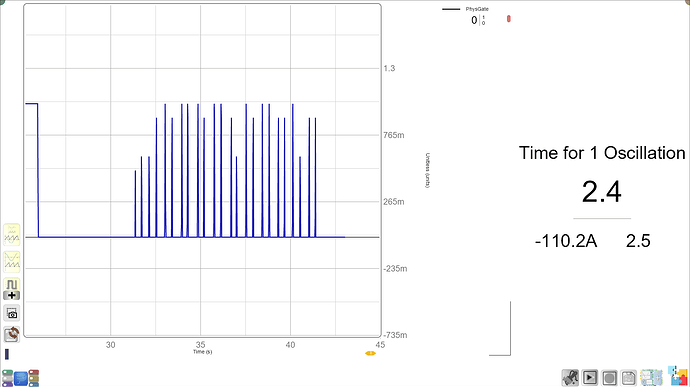Click the 1.3 y-axis tick label
Screen dimensions: 690x387
[389, 68]
